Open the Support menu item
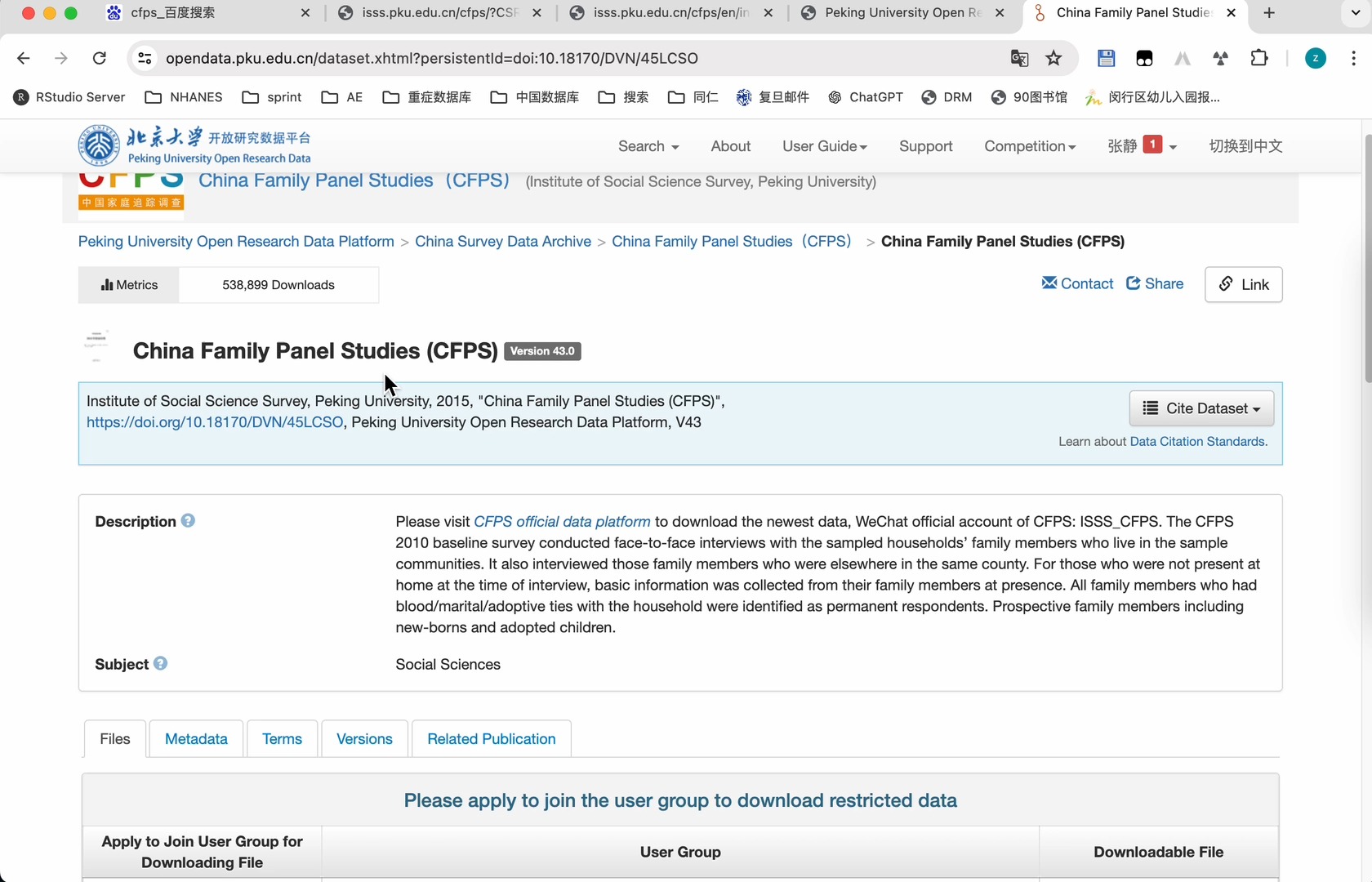The width and height of the screenshot is (1372, 882). click(925, 146)
